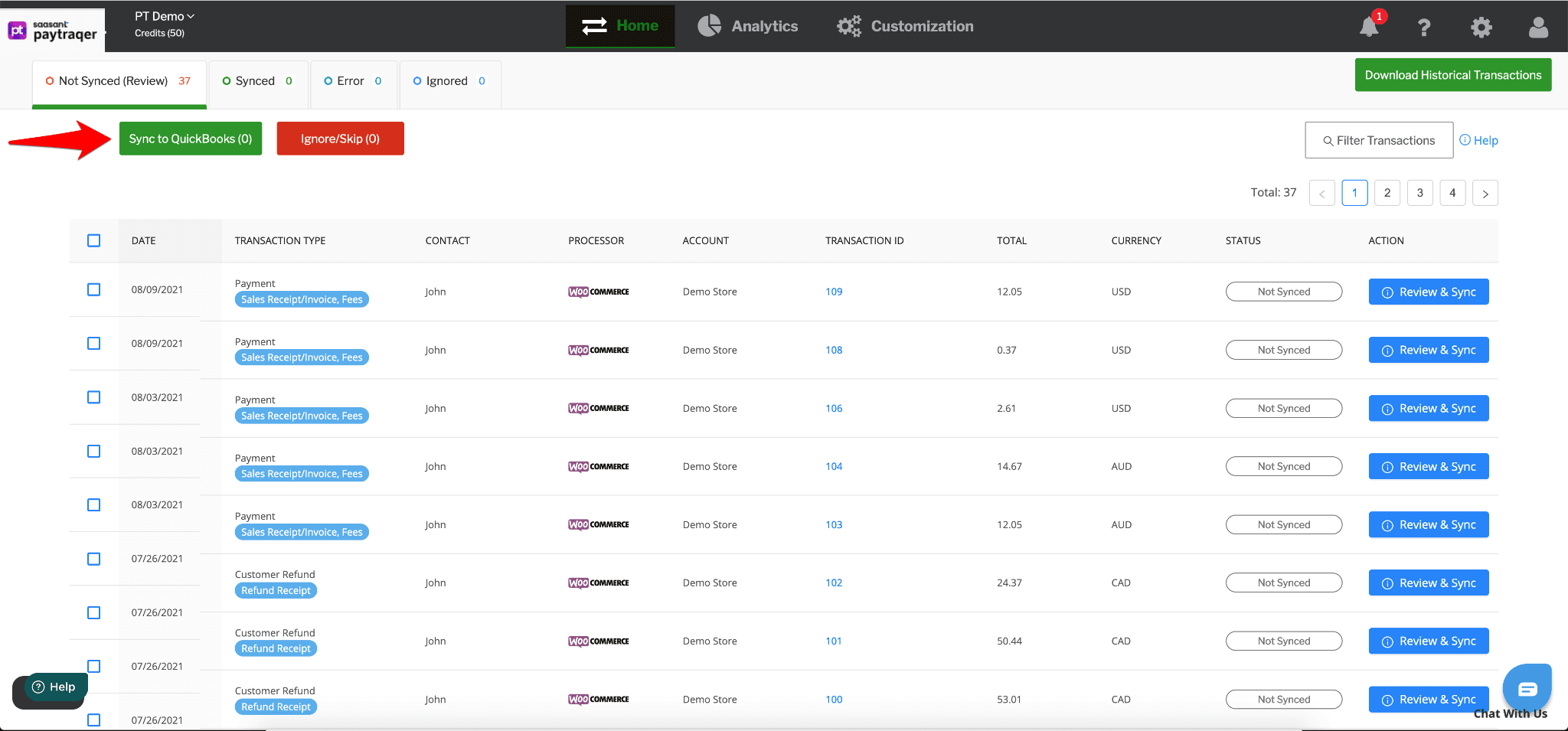Check the third 07/26/2021 row checkbox
This screenshot has width=1568, height=731.
93,666
